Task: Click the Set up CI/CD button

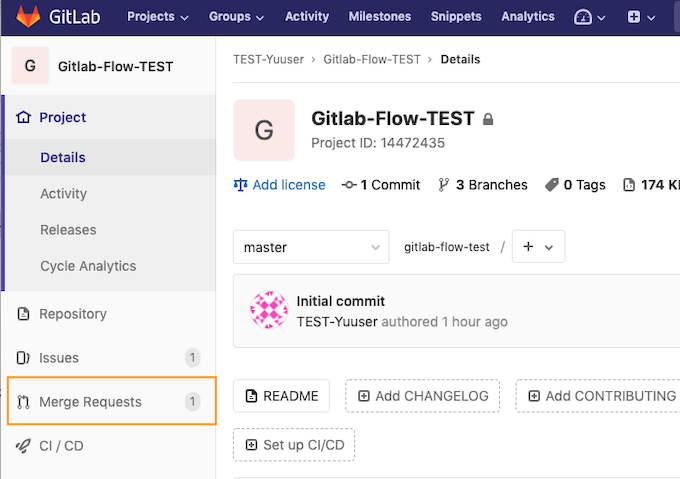Action: 294,445
